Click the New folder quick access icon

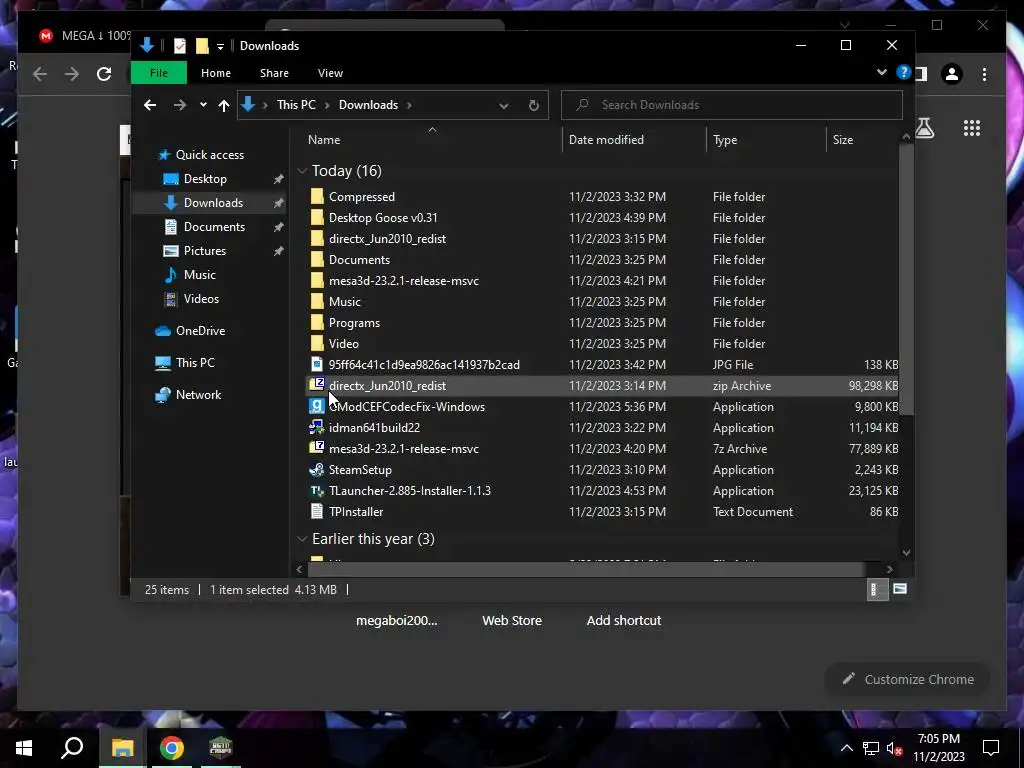click(x=202, y=46)
